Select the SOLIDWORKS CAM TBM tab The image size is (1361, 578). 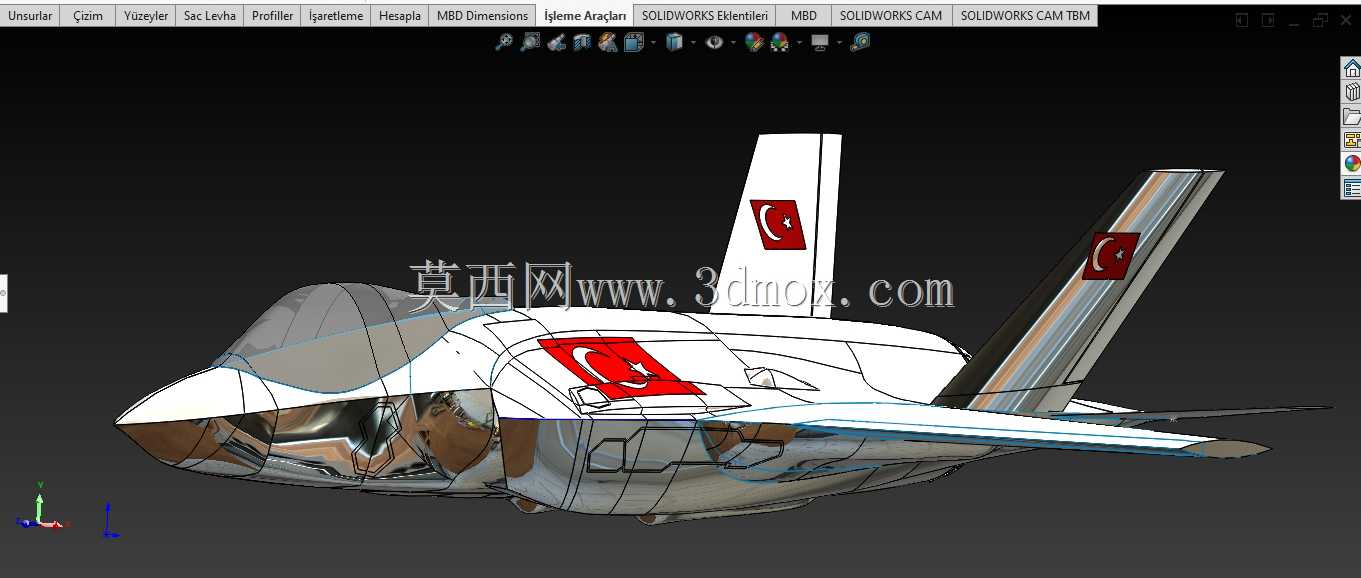pos(1025,16)
